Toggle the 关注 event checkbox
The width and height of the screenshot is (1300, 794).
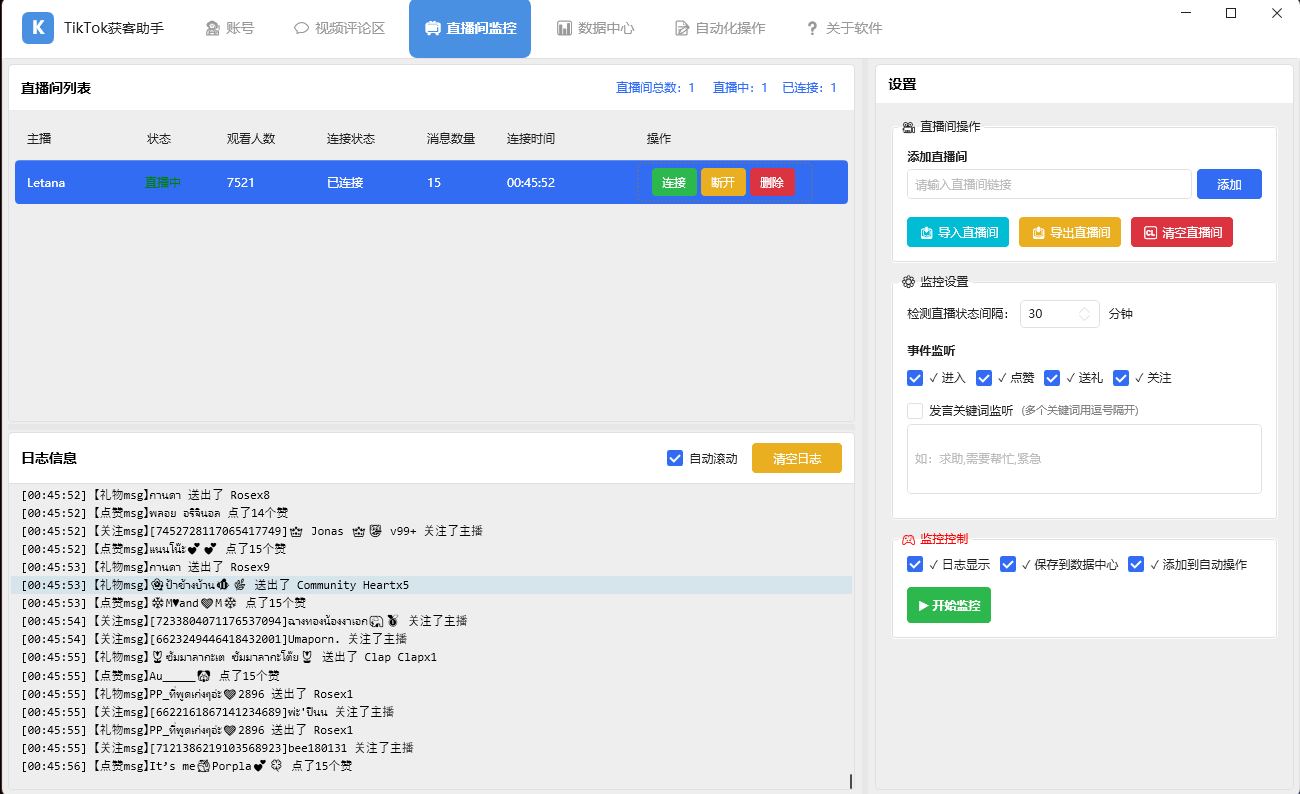tap(1121, 378)
